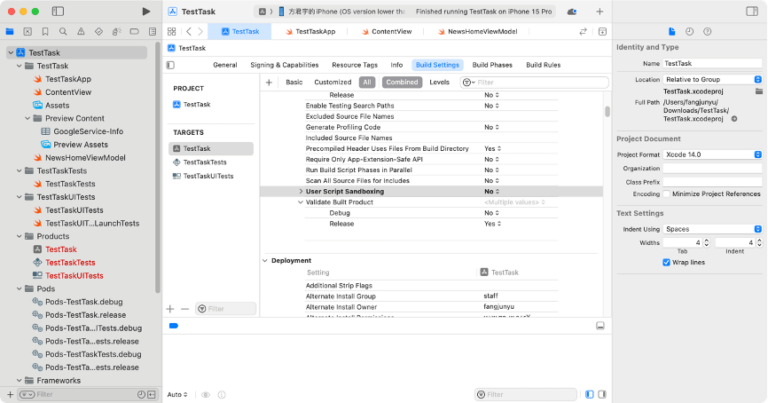Toggle Minimize Project References checkbox
The image size is (768, 403).
667,193
